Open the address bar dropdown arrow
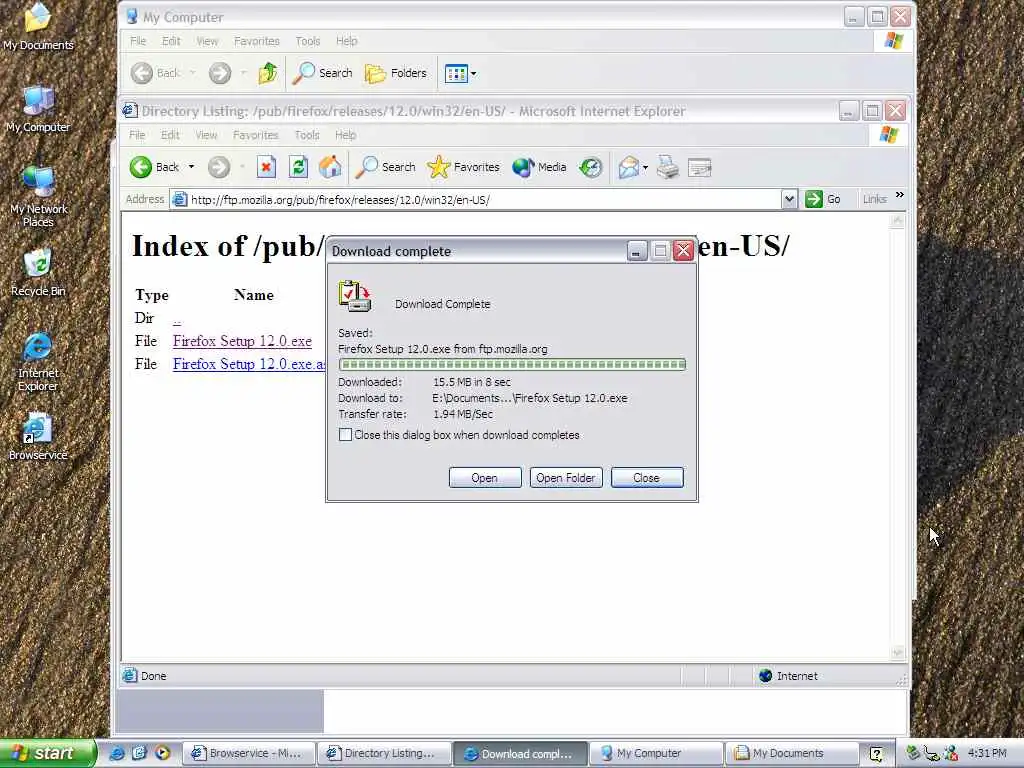 [x=789, y=199]
